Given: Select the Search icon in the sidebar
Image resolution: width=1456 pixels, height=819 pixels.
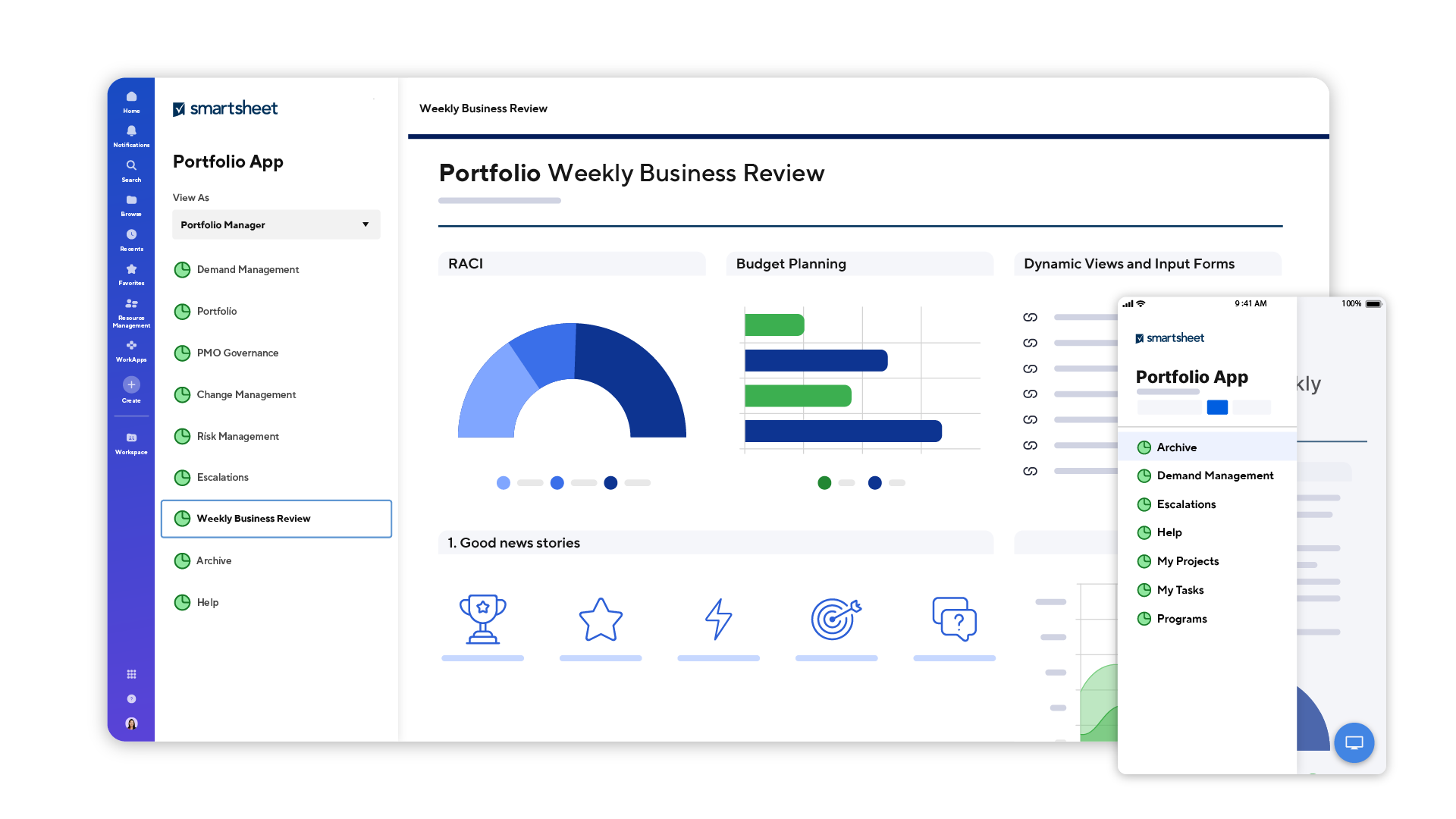Looking at the screenshot, I should (x=131, y=166).
